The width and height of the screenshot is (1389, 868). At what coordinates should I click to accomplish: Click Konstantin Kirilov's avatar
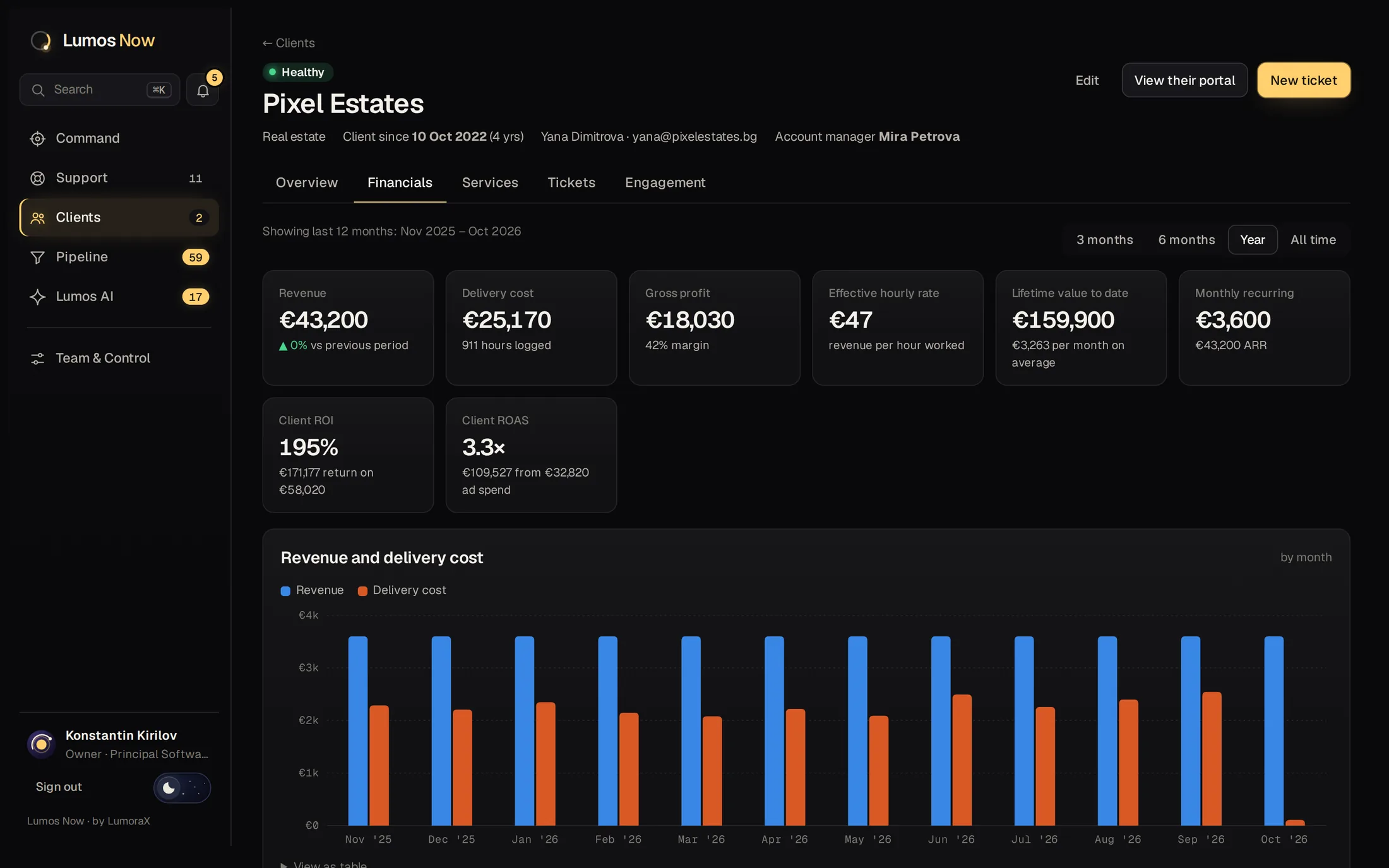pos(41,744)
